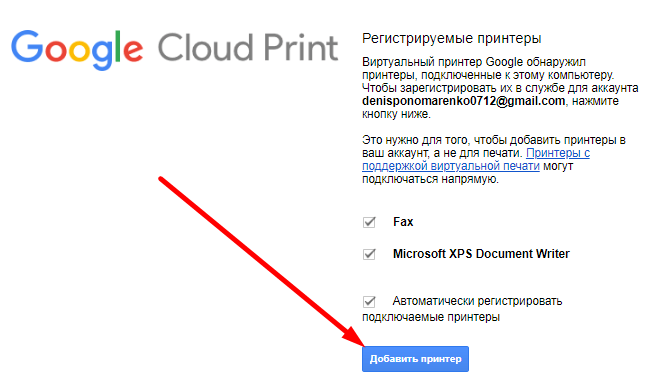Viewport: 657px width, 383px height.
Task: Click the blue letter G of Google
Action: pyautogui.click(x=27, y=46)
